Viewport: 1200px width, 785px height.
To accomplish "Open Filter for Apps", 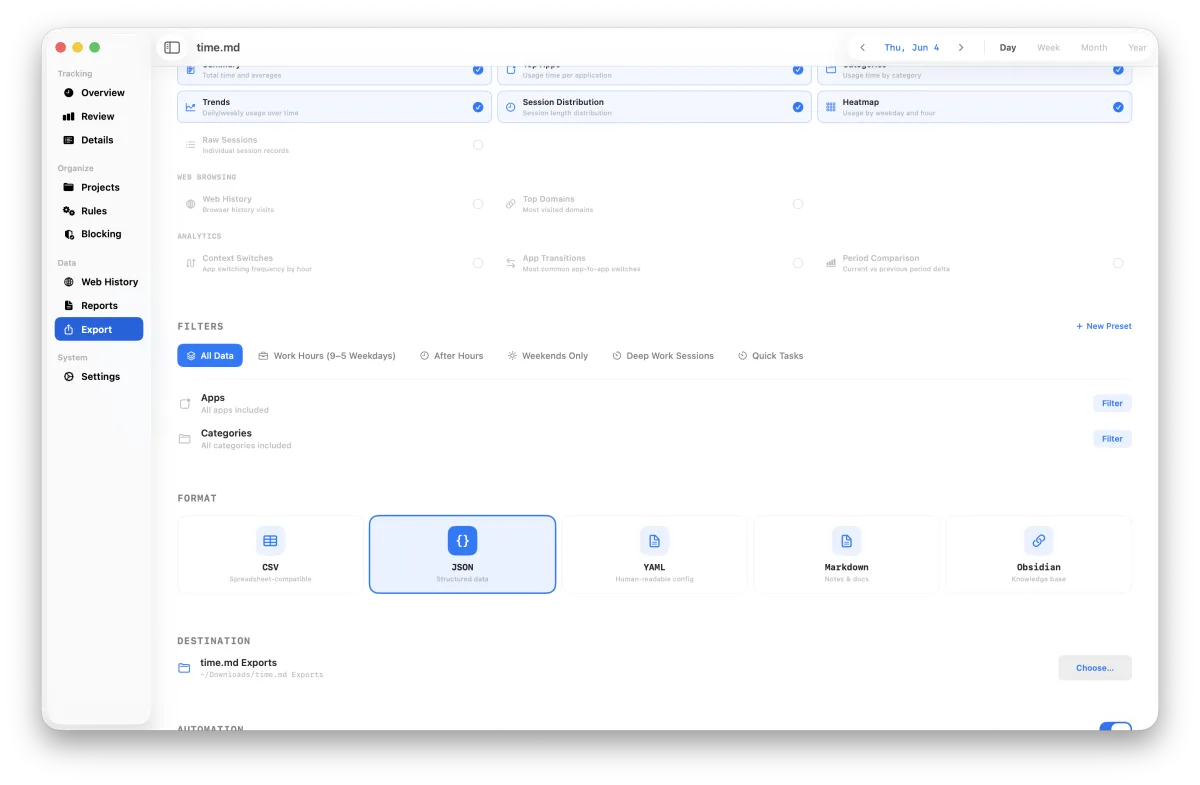I will (1112, 404).
